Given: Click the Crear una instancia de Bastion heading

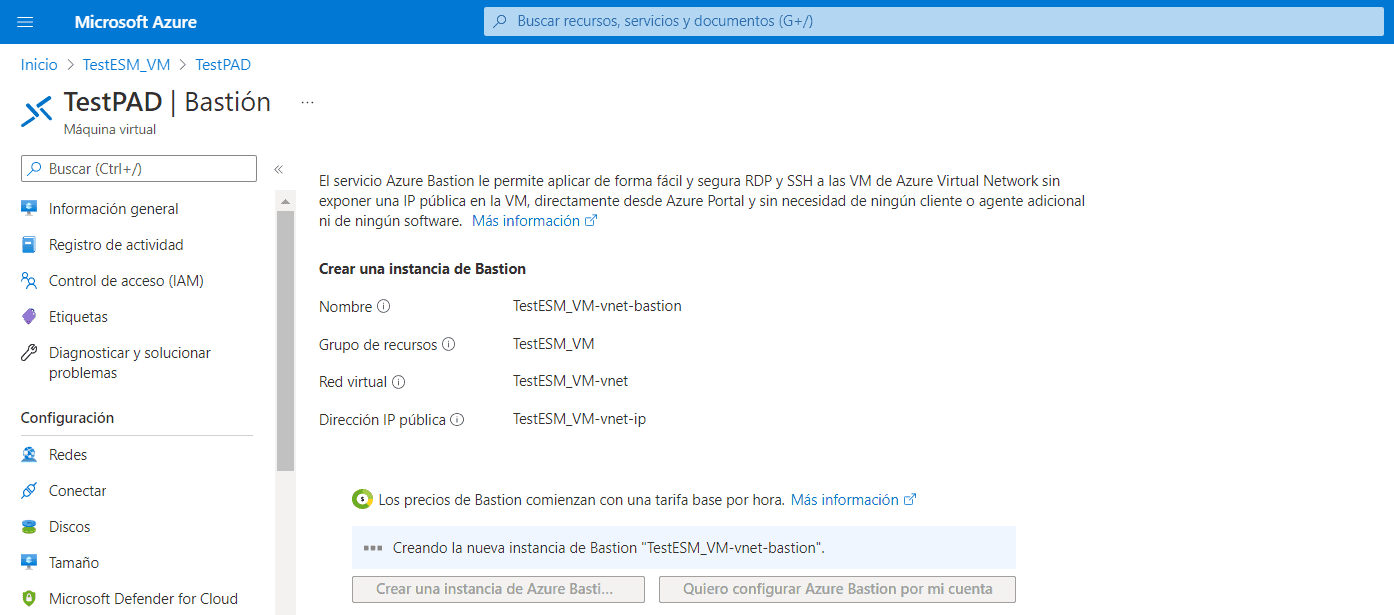Looking at the screenshot, I should pyautogui.click(x=422, y=269).
